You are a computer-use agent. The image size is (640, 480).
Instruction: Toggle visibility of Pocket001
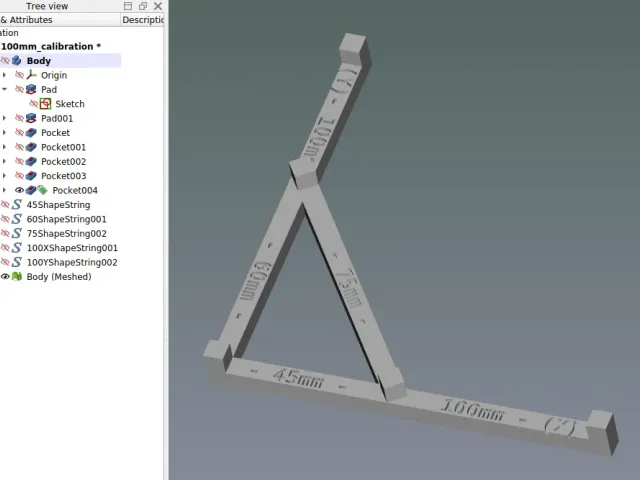point(19,147)
